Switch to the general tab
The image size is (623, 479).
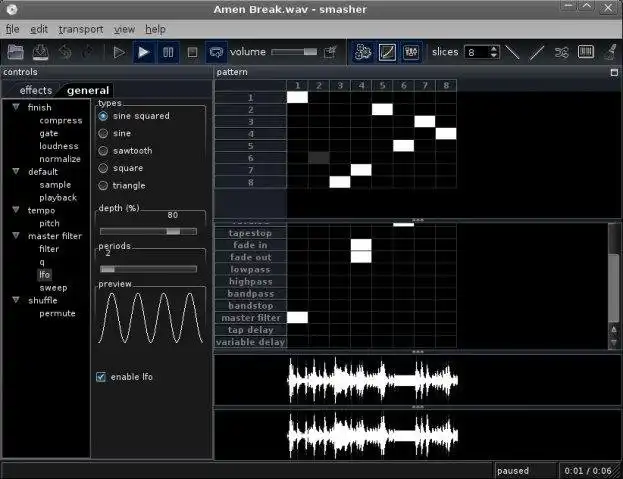pyautogui.click(x=88, y=91)
